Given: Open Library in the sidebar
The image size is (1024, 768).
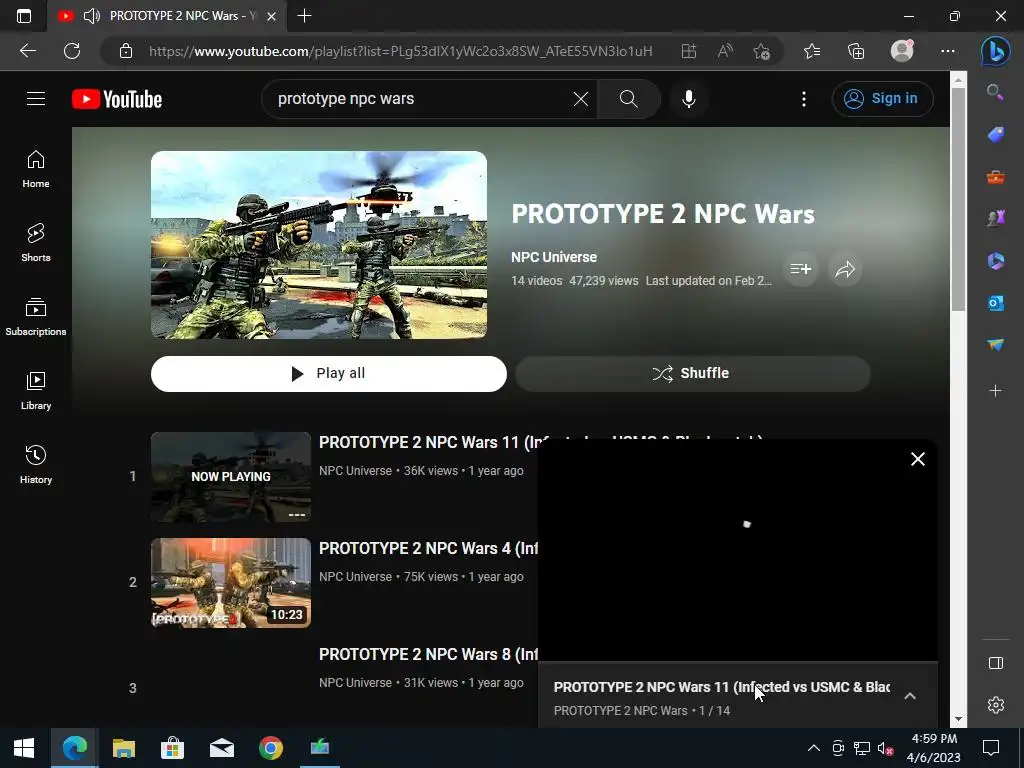Looking at the screenshot, I should click(36, 391).
